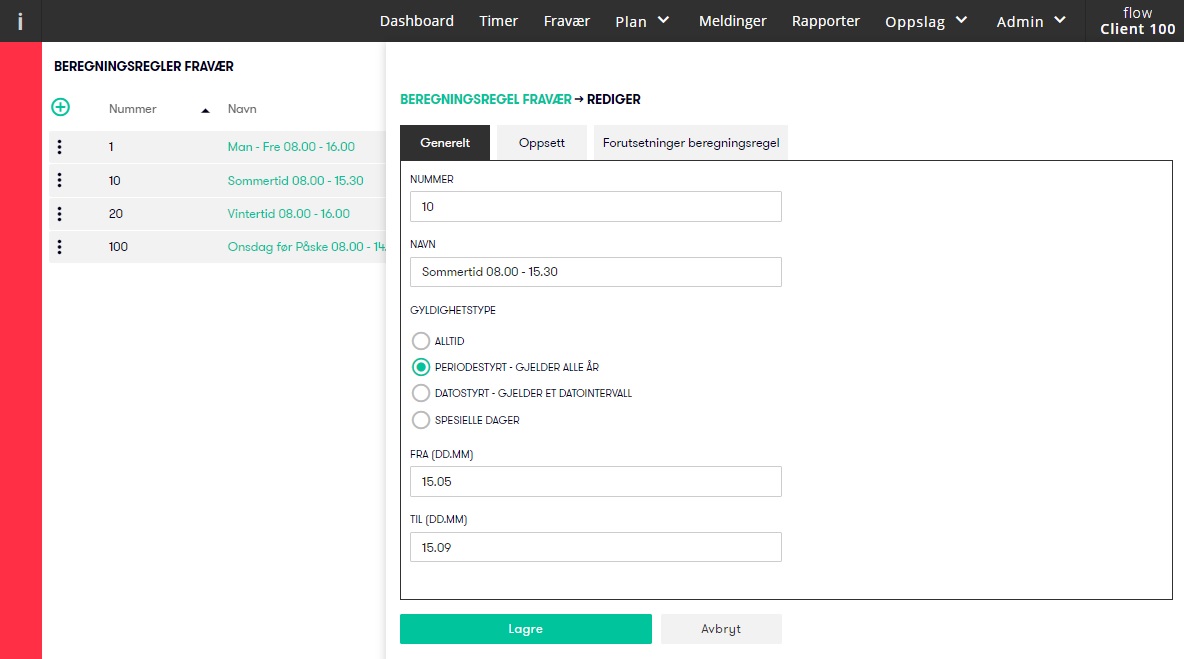
Task: Expand the Plan dropdown menu
Action: [x=642, y=21]
